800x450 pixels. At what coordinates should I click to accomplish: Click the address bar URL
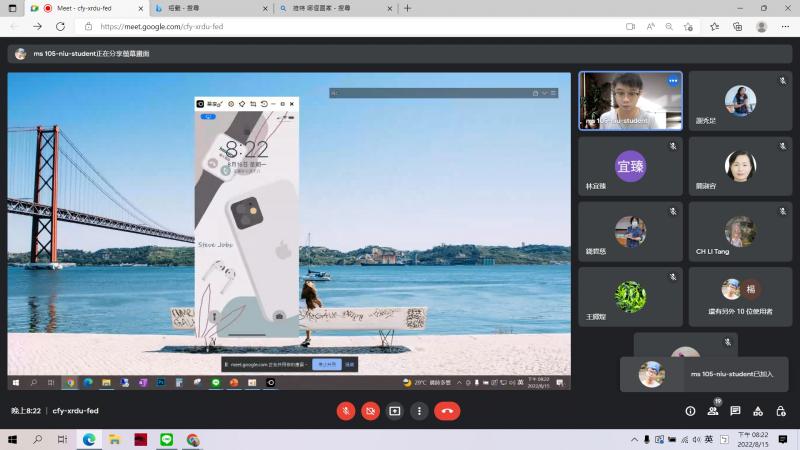pos(162,27)
